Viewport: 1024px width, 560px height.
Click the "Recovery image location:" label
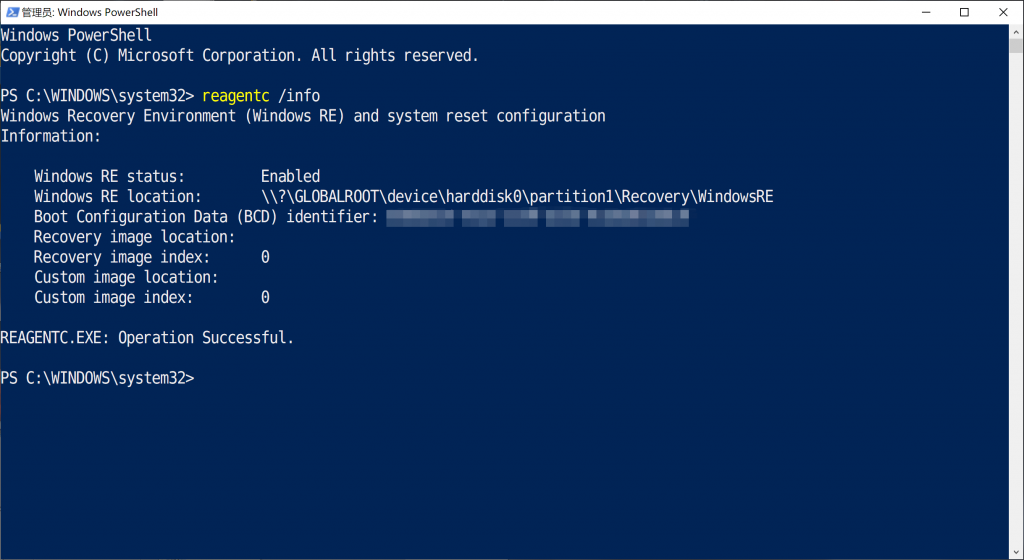134,237
